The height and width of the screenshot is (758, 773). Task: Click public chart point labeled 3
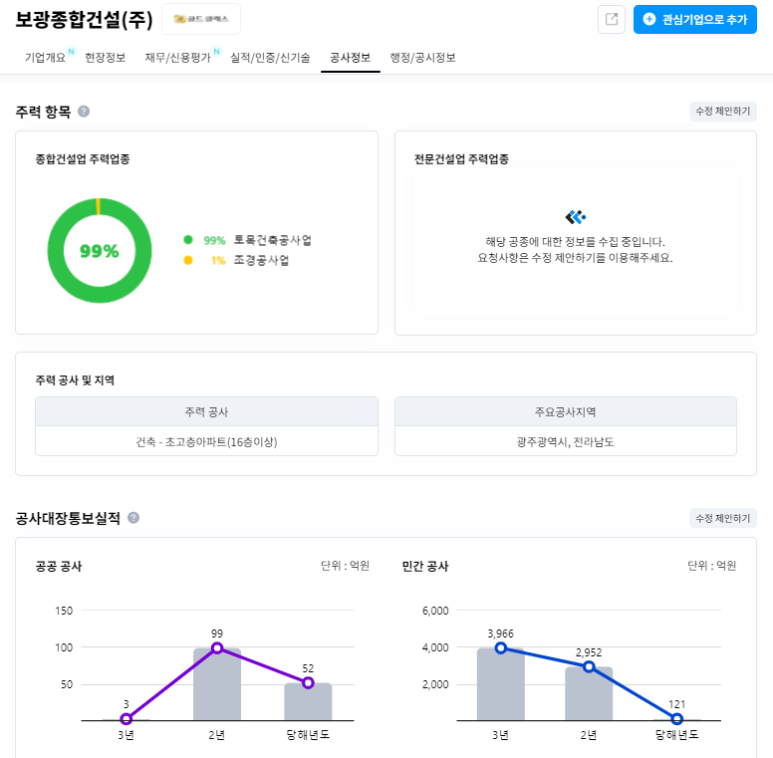[126, 719]
